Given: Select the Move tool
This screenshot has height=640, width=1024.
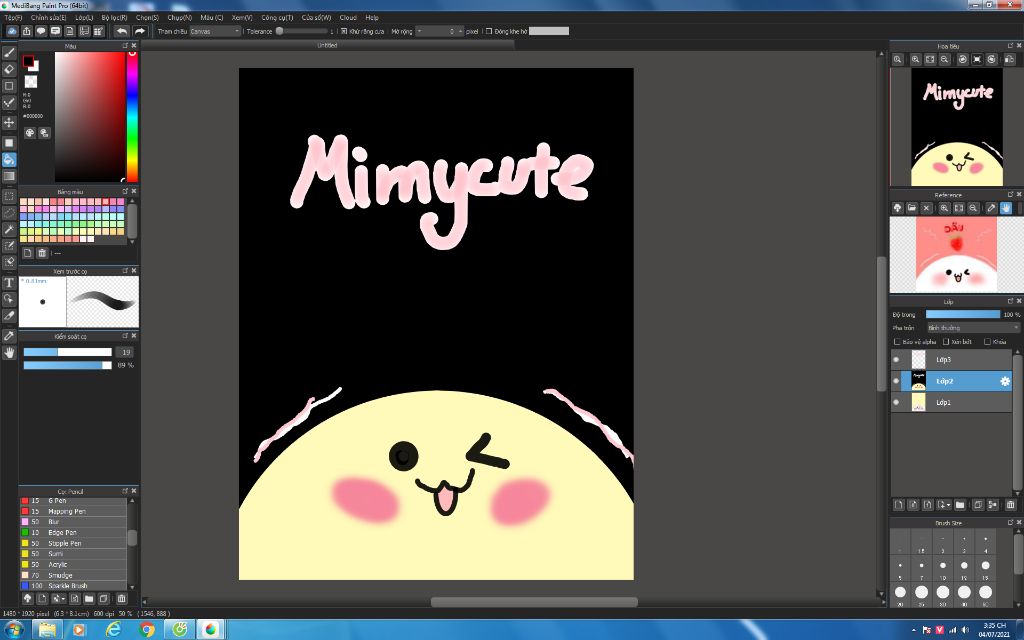Looking at the screenshot, I should coord(9,122).
